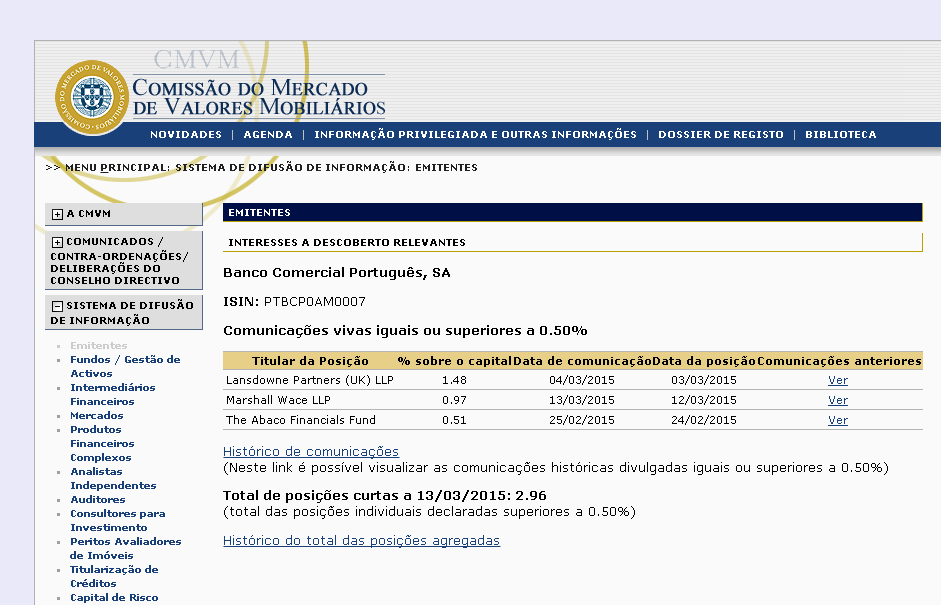Viewport: 941px width, 605px height.
Task: Click the % sobre o capital header
Action: (454, 361)
